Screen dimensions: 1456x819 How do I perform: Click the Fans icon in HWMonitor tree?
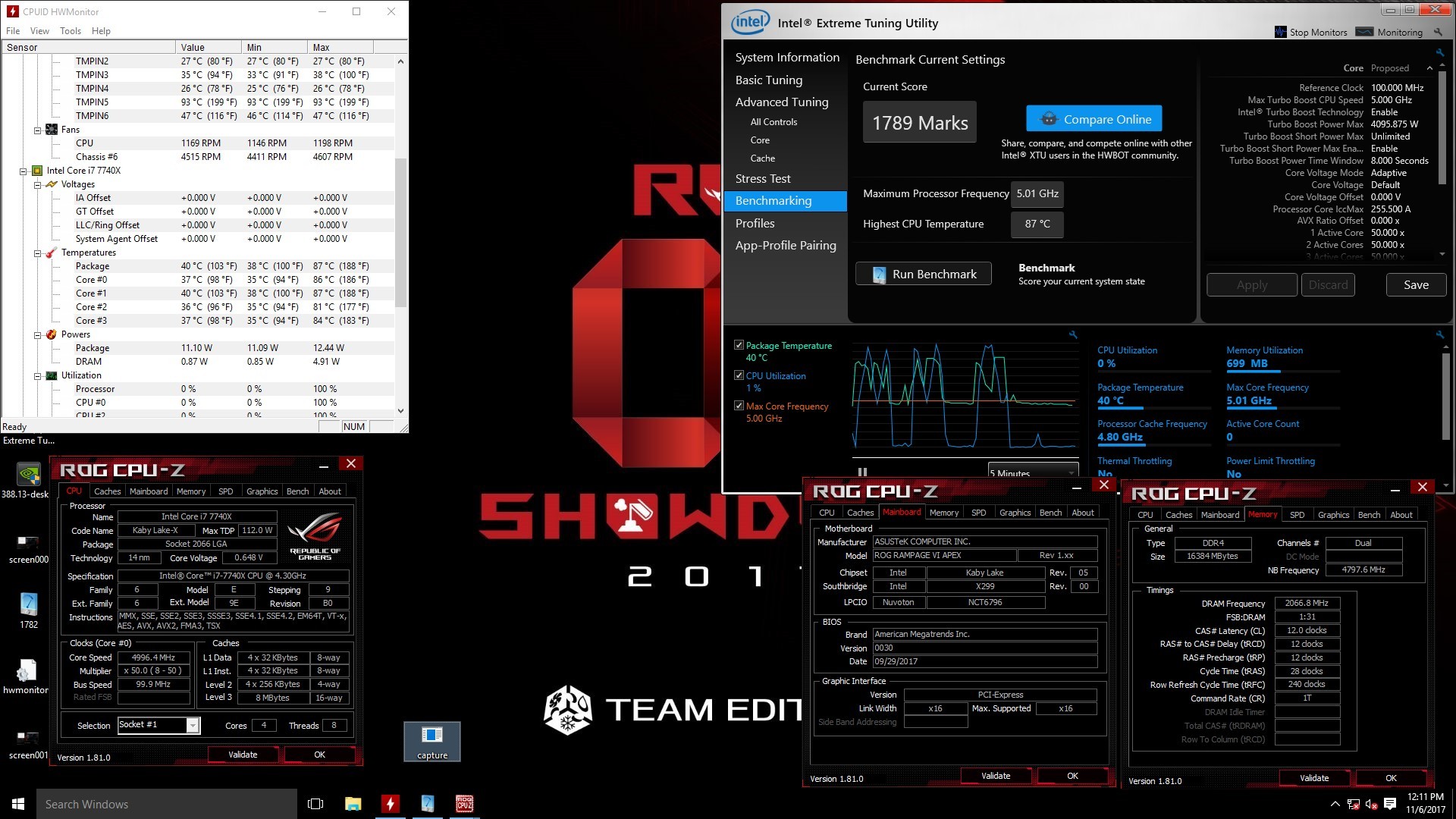coord(52,130)
